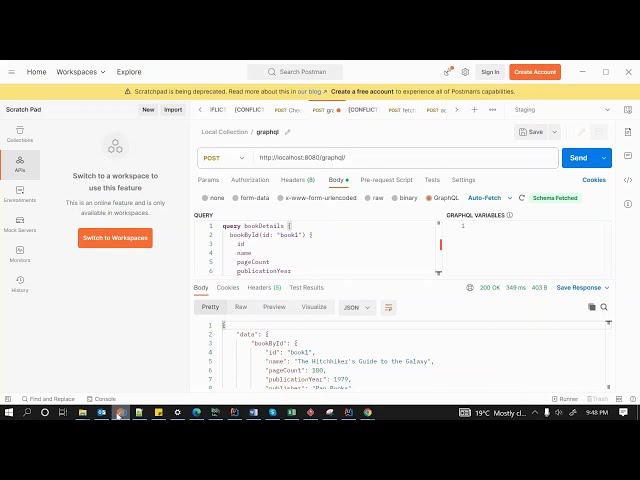Switch to the Authorization tab
Viewport: 640px width, 480px height.
pos(250,180)
